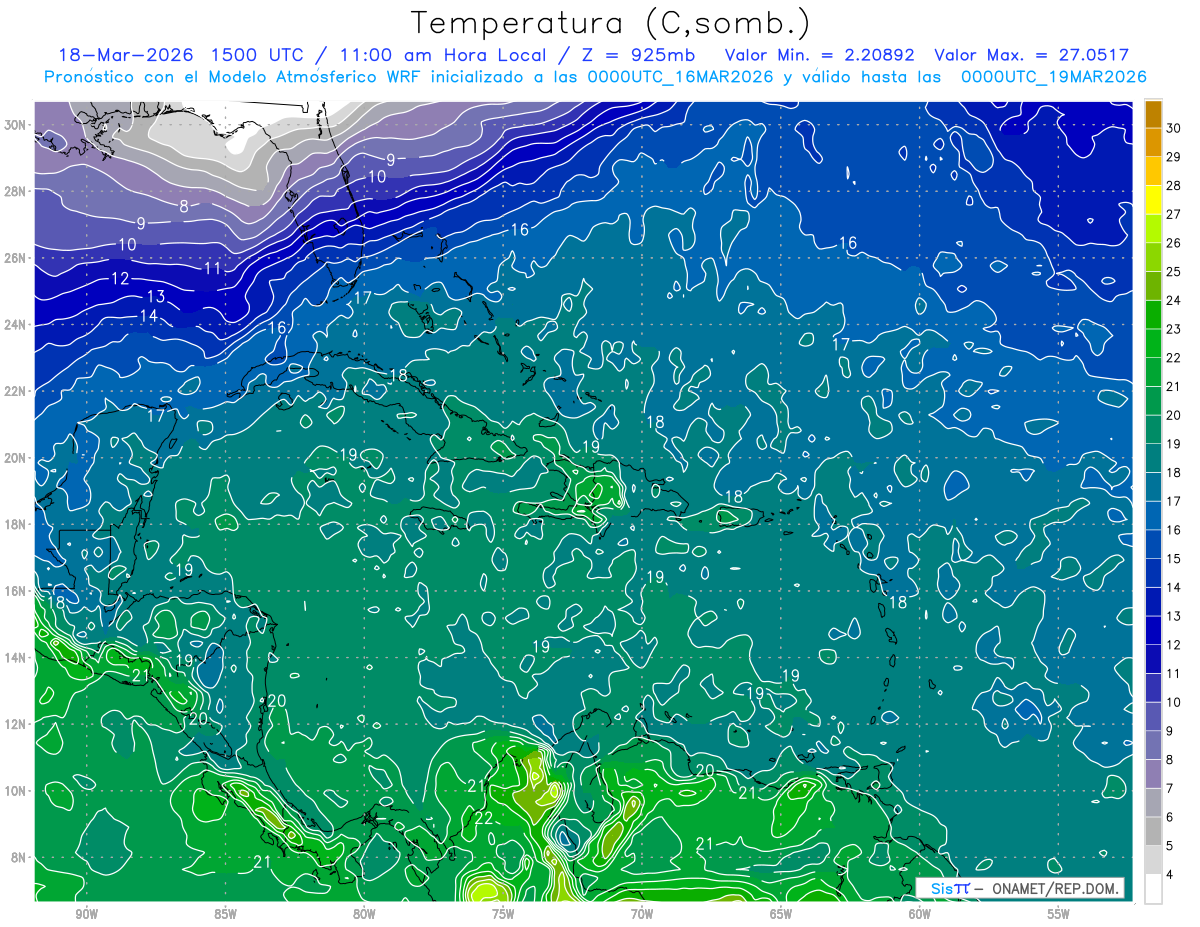The height and width of the screenshot is (927, 1200).
Task: Pick the blue swatch between legend values 14 and 15
Action: pyautogui.click(x=1153, y=573)
